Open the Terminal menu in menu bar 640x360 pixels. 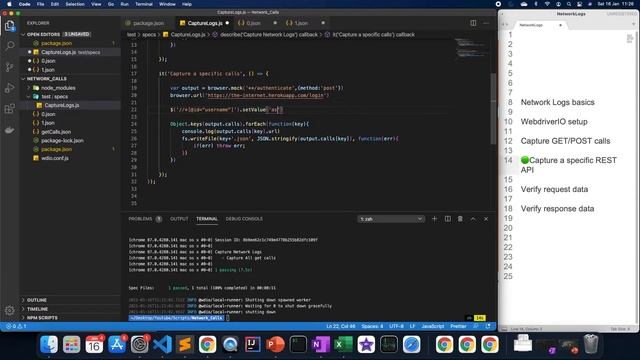144,4
